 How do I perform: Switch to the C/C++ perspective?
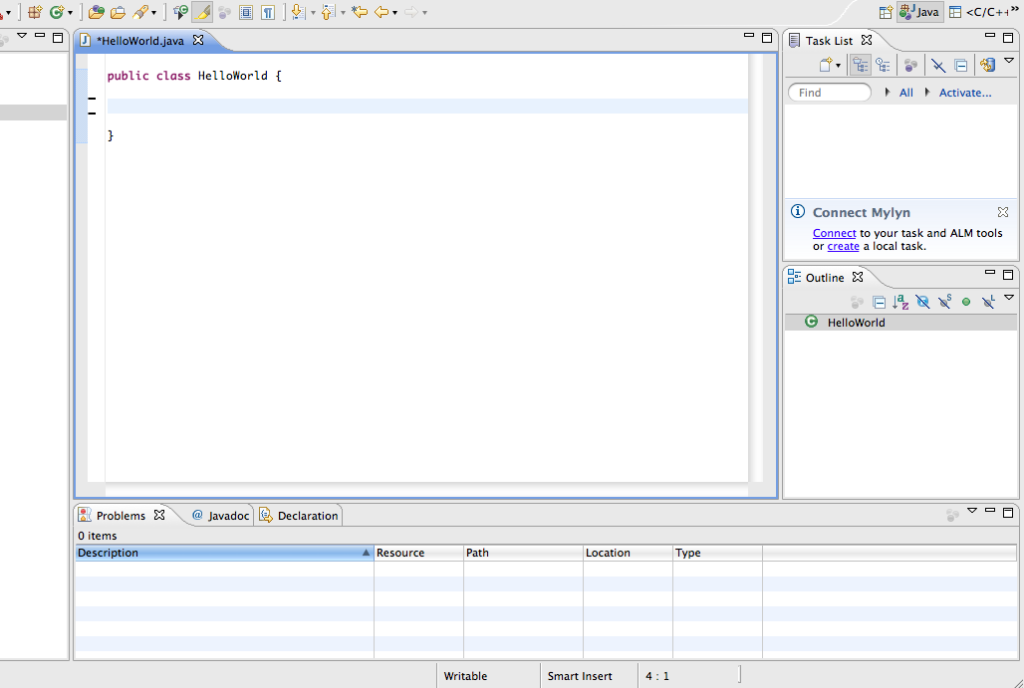tap(978, 12)
